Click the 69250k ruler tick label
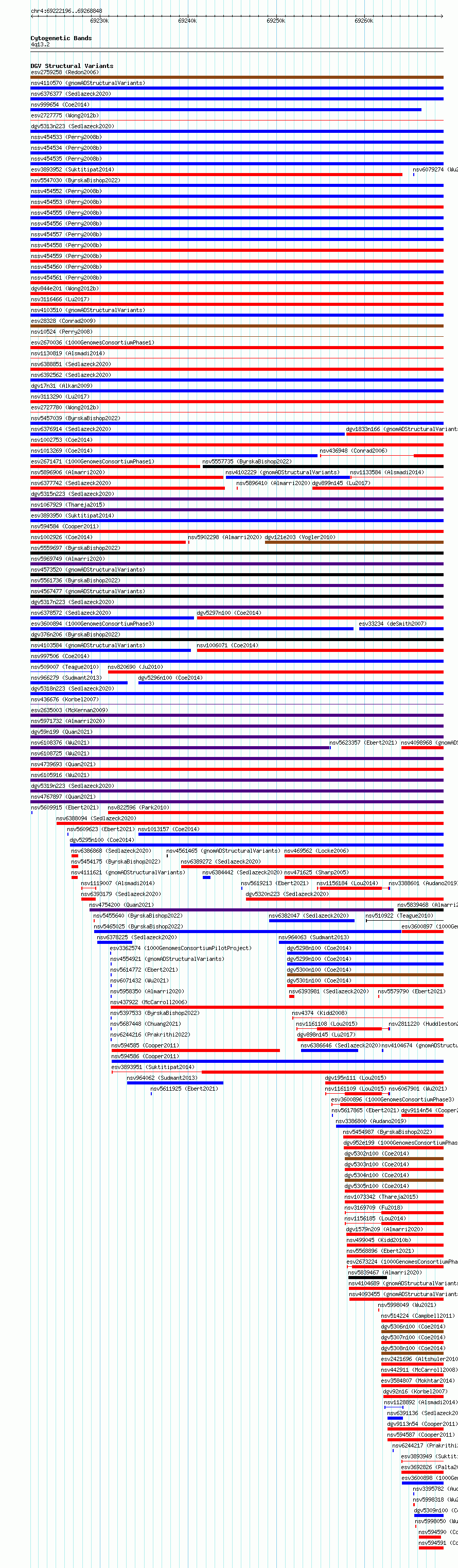Image resolution: width=458 pixels, height=1568 pixels. 275,21
